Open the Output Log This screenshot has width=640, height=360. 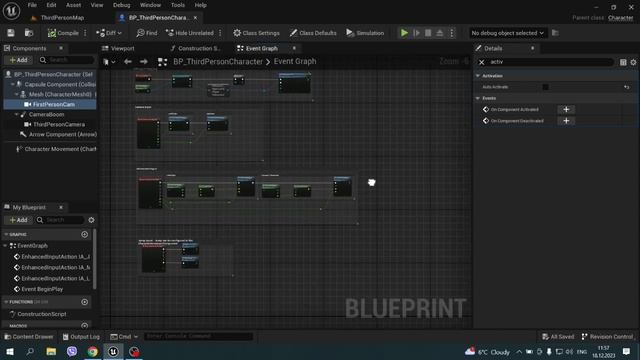click(x=81, y=337)
